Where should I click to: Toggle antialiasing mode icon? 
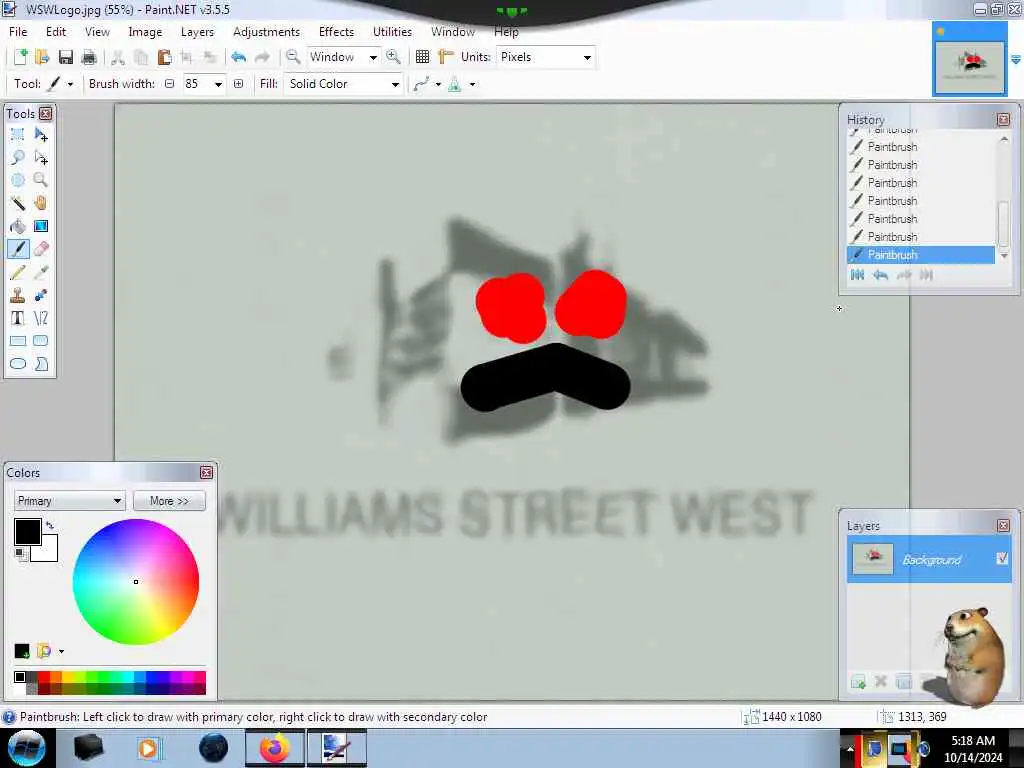point(421,84)
